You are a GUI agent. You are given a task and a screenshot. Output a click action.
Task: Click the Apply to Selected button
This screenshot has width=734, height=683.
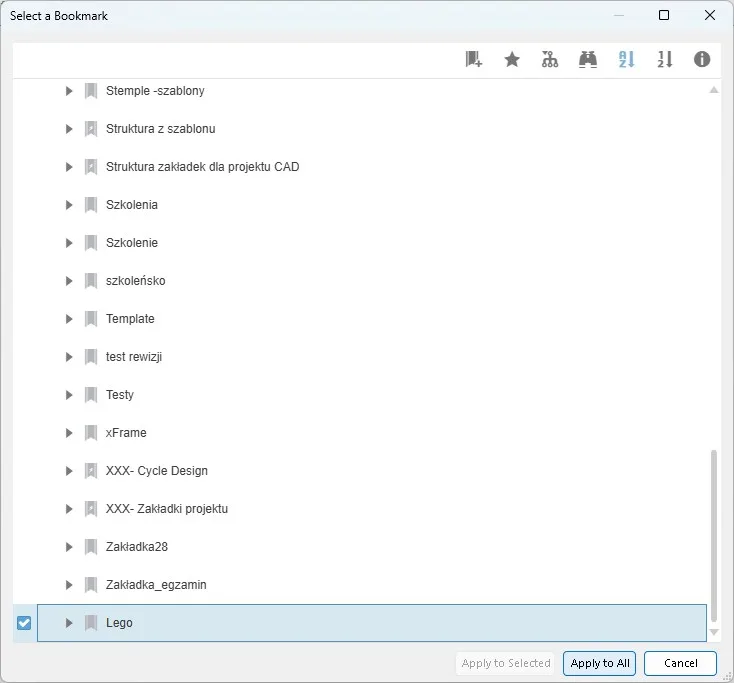coord(506,663)
